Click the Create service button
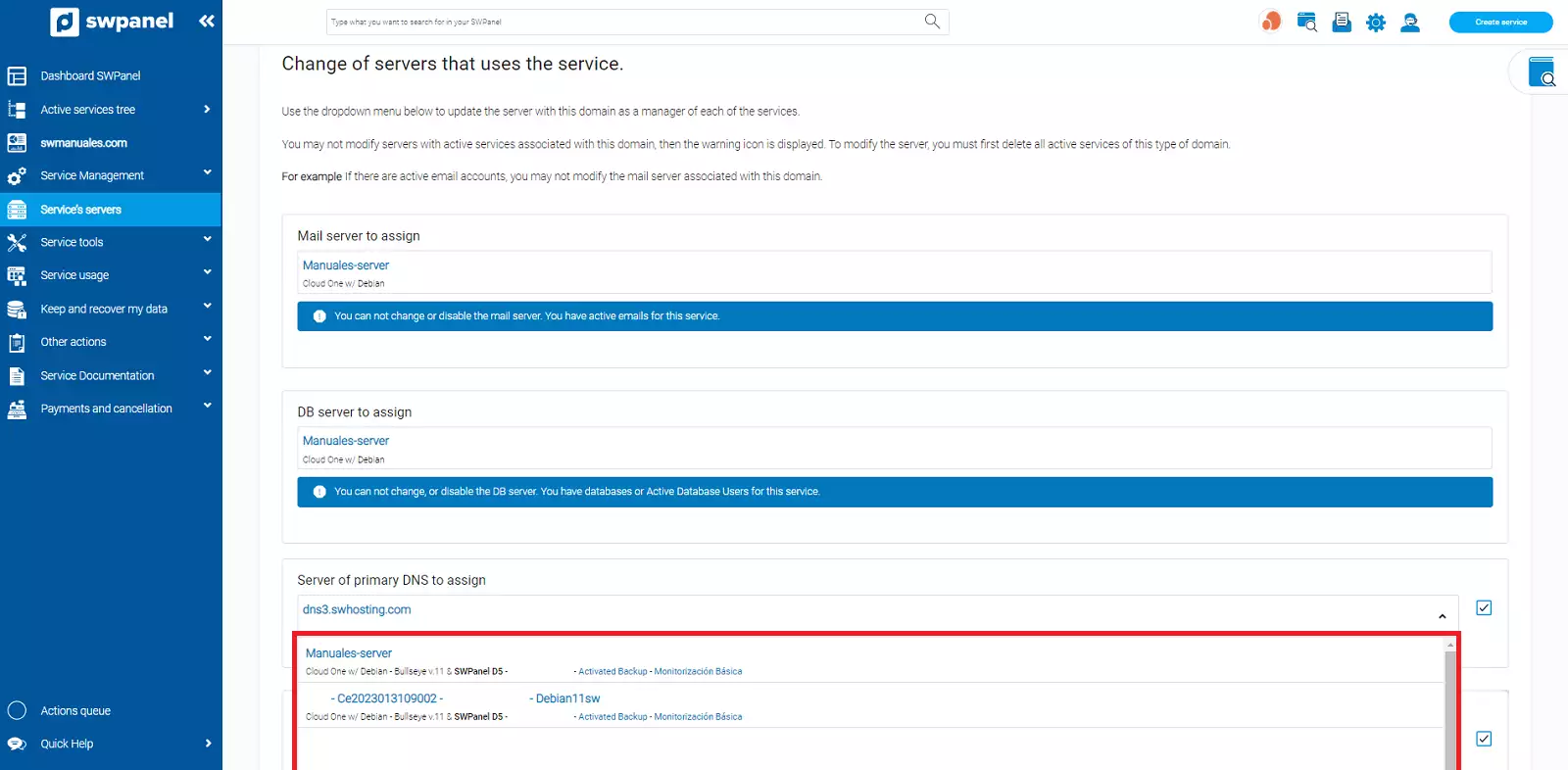This screenshot has width=1568, height=770. click(x=1500, y=22)
